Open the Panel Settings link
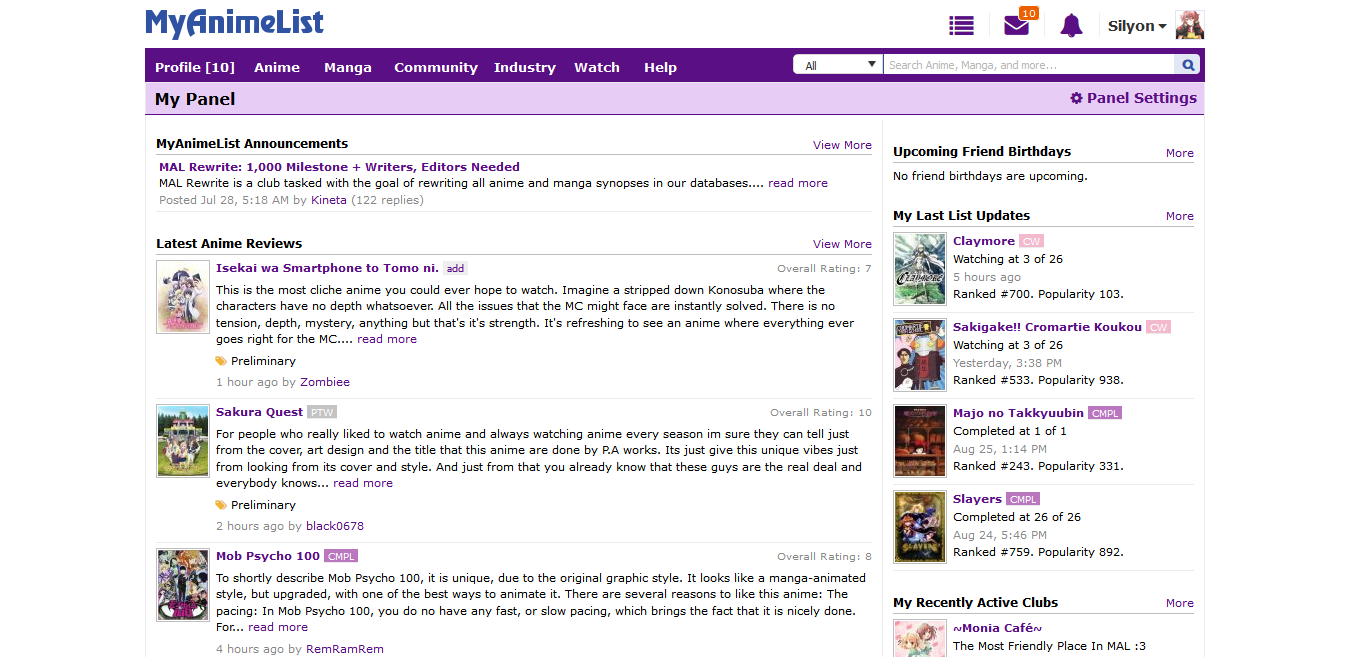1349x657 pixels. pyautogui.click(x=1133, y=98)
